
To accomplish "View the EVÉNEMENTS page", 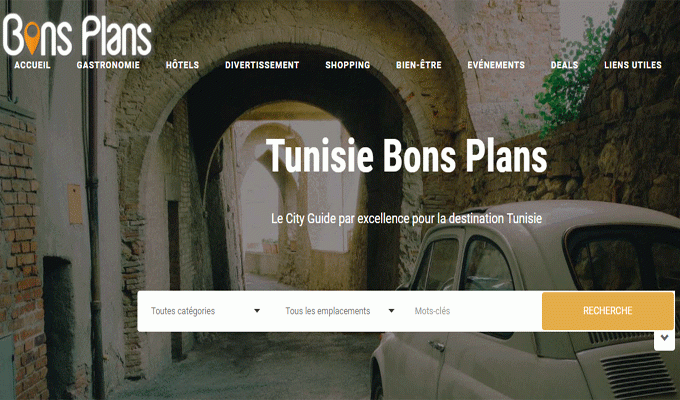I will click(496, 65).
